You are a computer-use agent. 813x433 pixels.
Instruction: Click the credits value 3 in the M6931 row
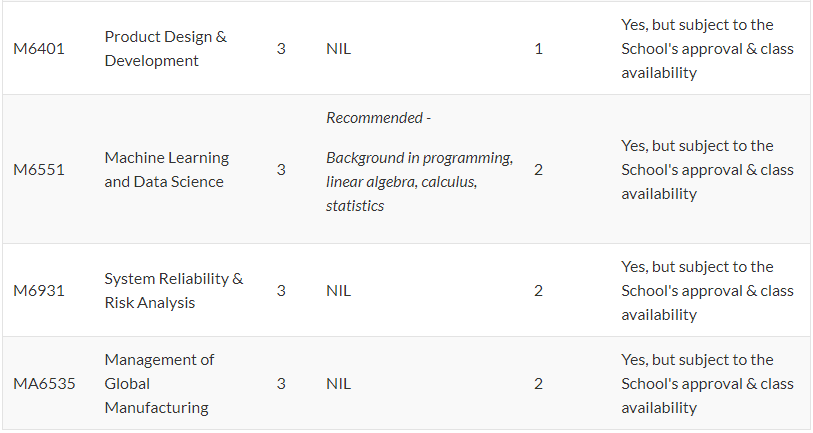281,290
